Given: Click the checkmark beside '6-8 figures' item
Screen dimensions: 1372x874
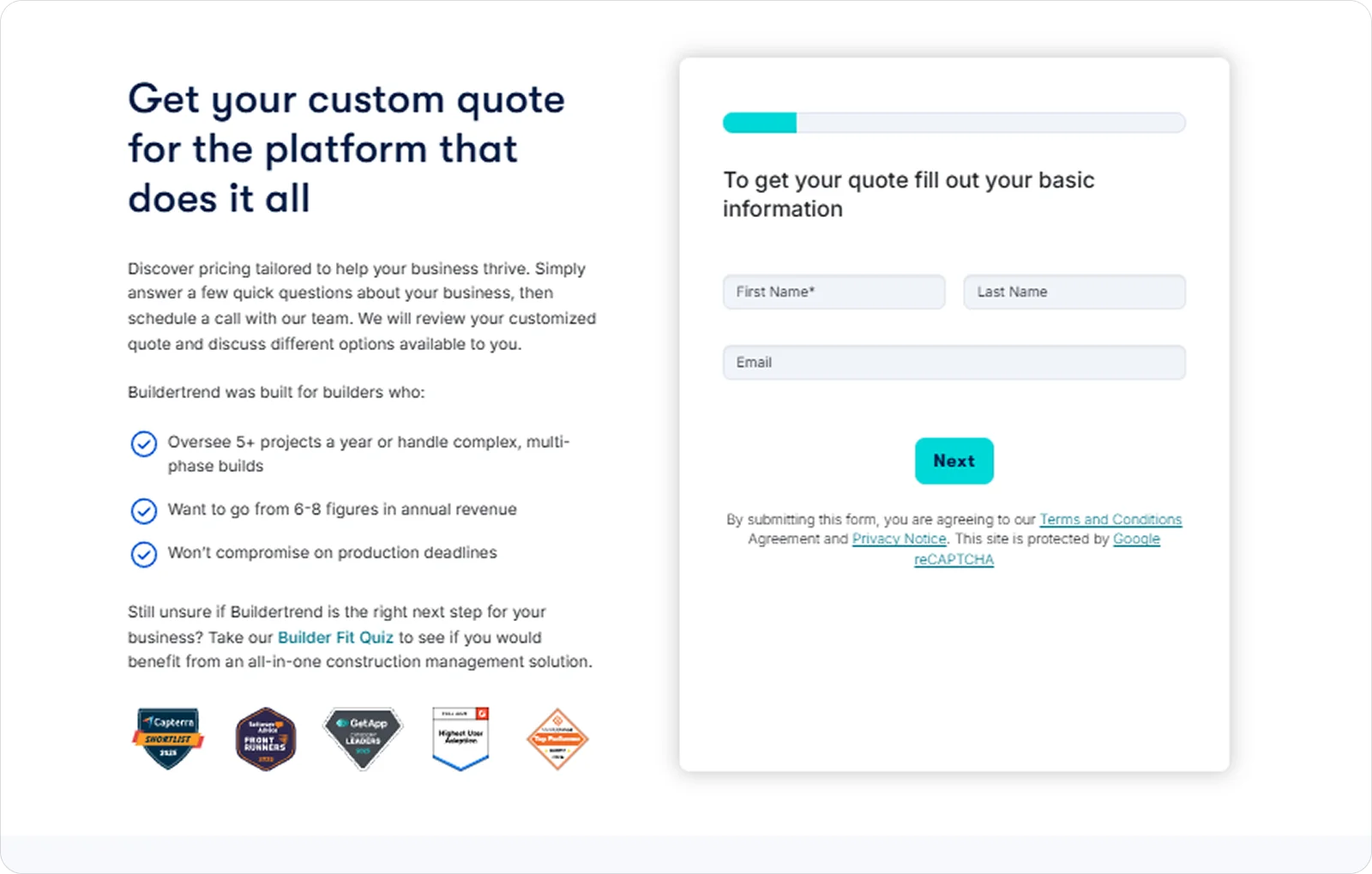Looking at the screenshot, I should (x=144, y=511).
